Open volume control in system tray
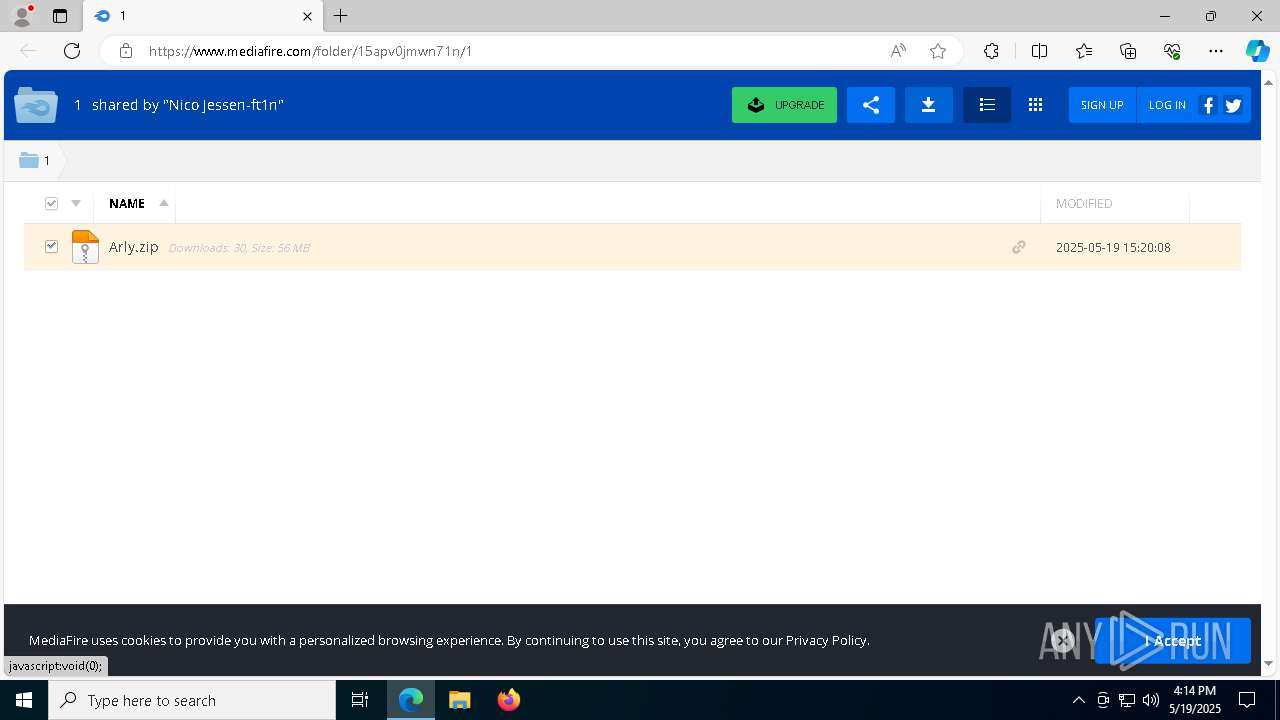 tap(1151, 700)
